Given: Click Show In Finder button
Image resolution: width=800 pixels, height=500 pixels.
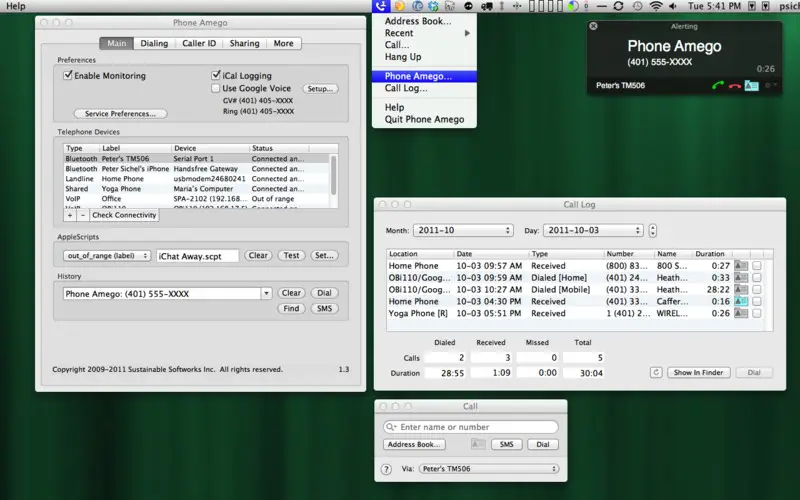Looking at the screenshot, I should (698, 372).
